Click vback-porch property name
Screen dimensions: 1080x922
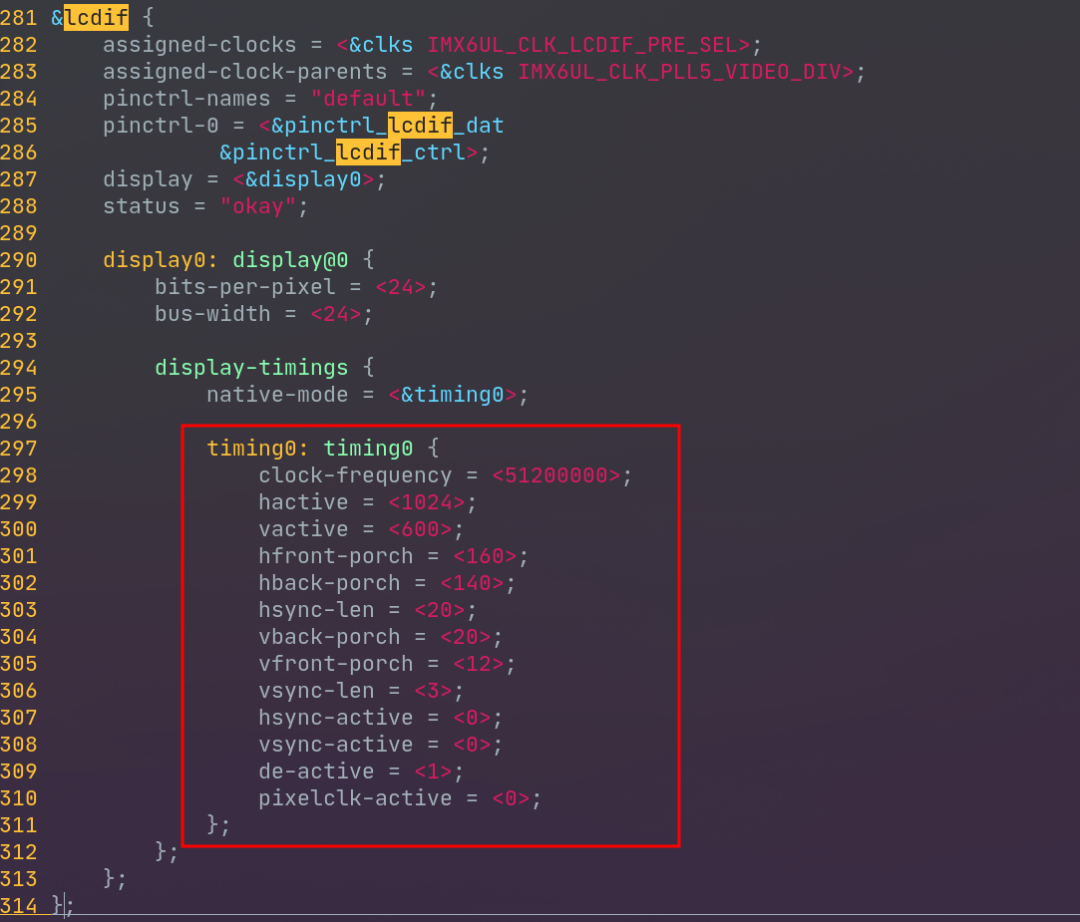point(329,636)
